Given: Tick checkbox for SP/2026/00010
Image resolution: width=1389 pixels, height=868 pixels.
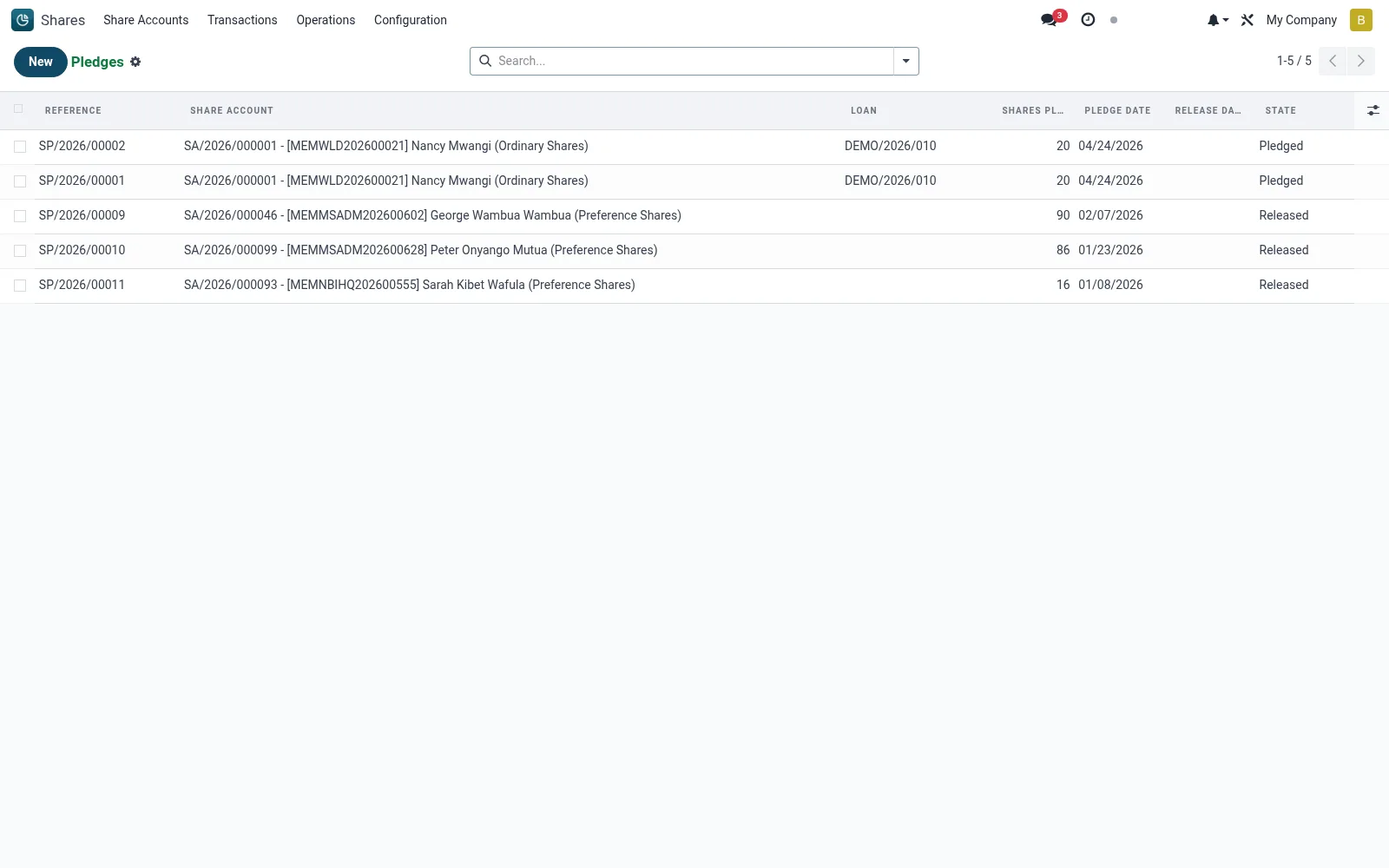Looking at the screenshot, I should coord(20,251).
